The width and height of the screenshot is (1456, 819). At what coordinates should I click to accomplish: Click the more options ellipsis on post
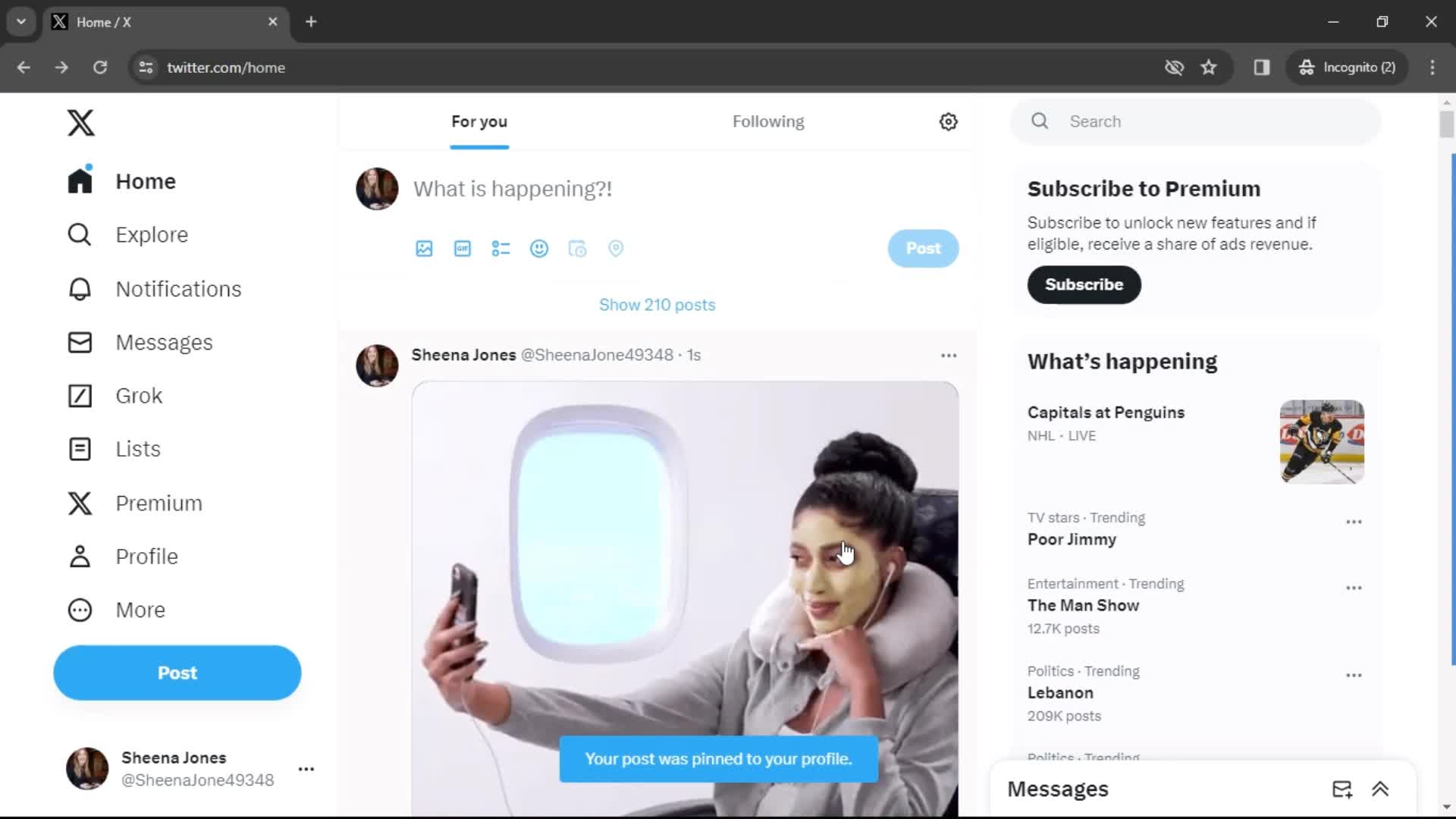point(947,355)
